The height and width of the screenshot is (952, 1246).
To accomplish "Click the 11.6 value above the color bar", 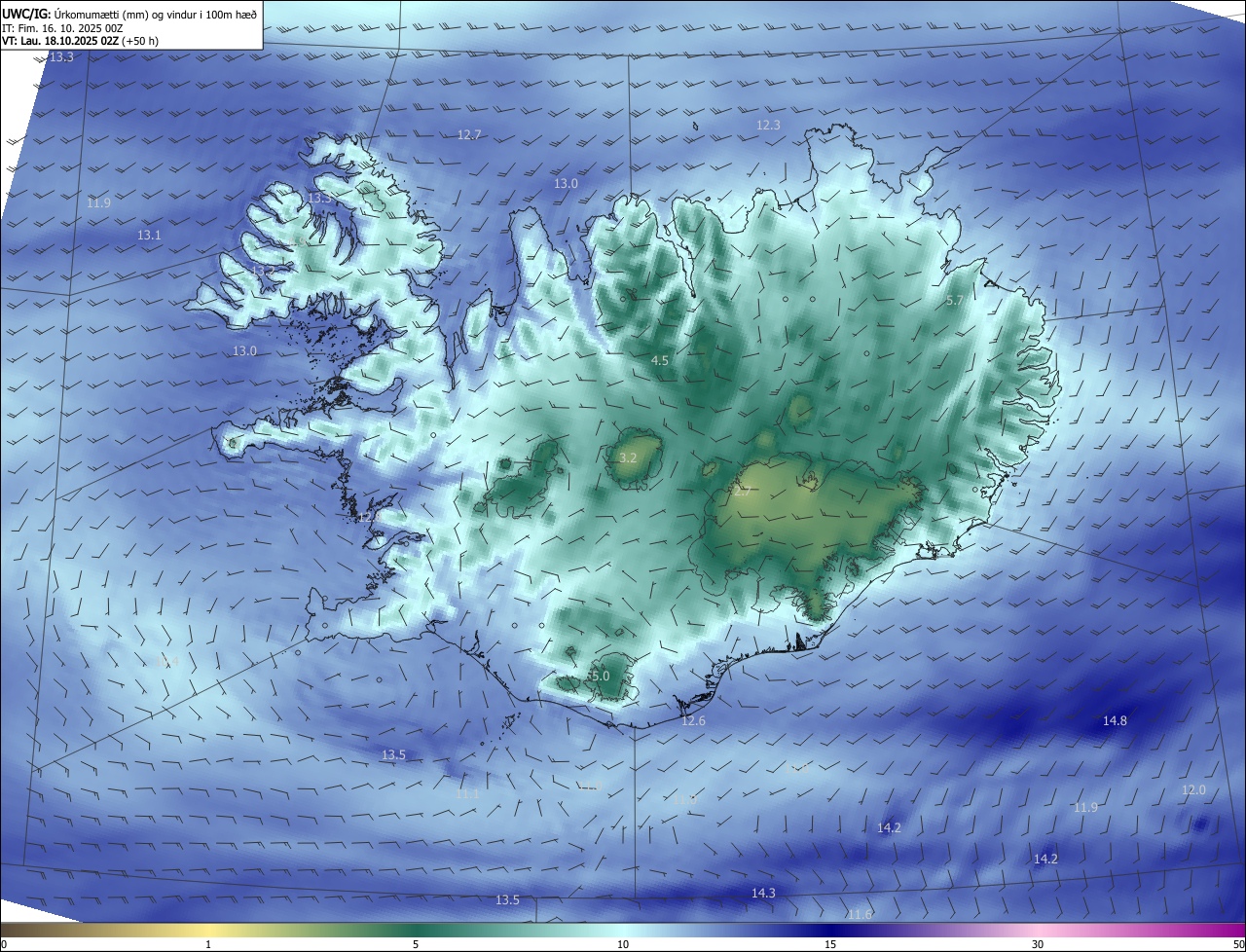I will [x=860, y=914].
